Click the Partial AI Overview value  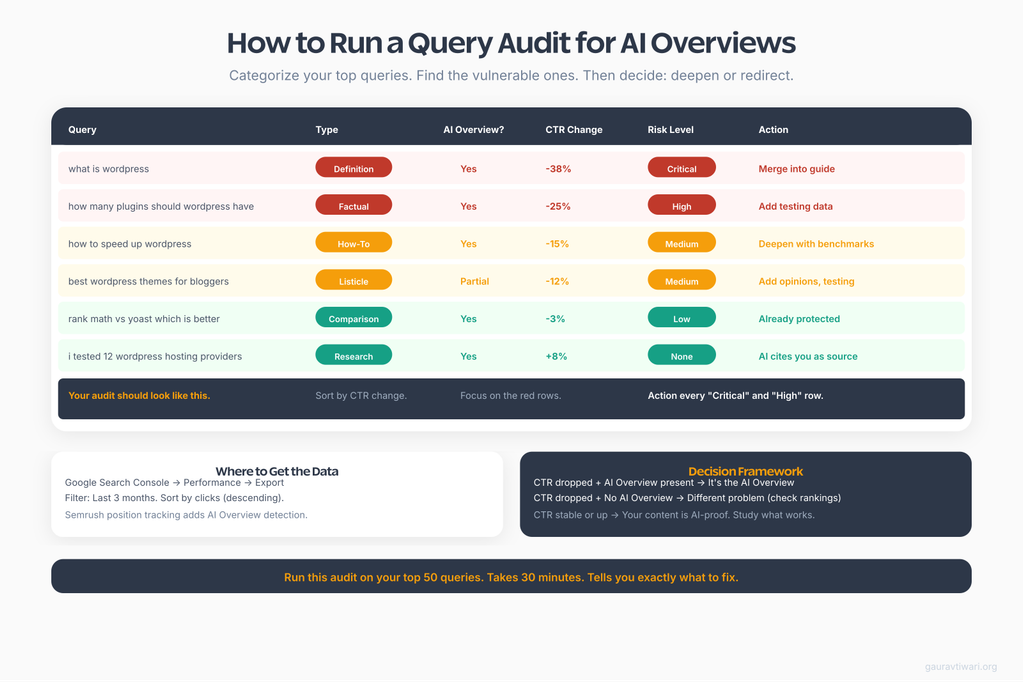click(x=474, y=281)
